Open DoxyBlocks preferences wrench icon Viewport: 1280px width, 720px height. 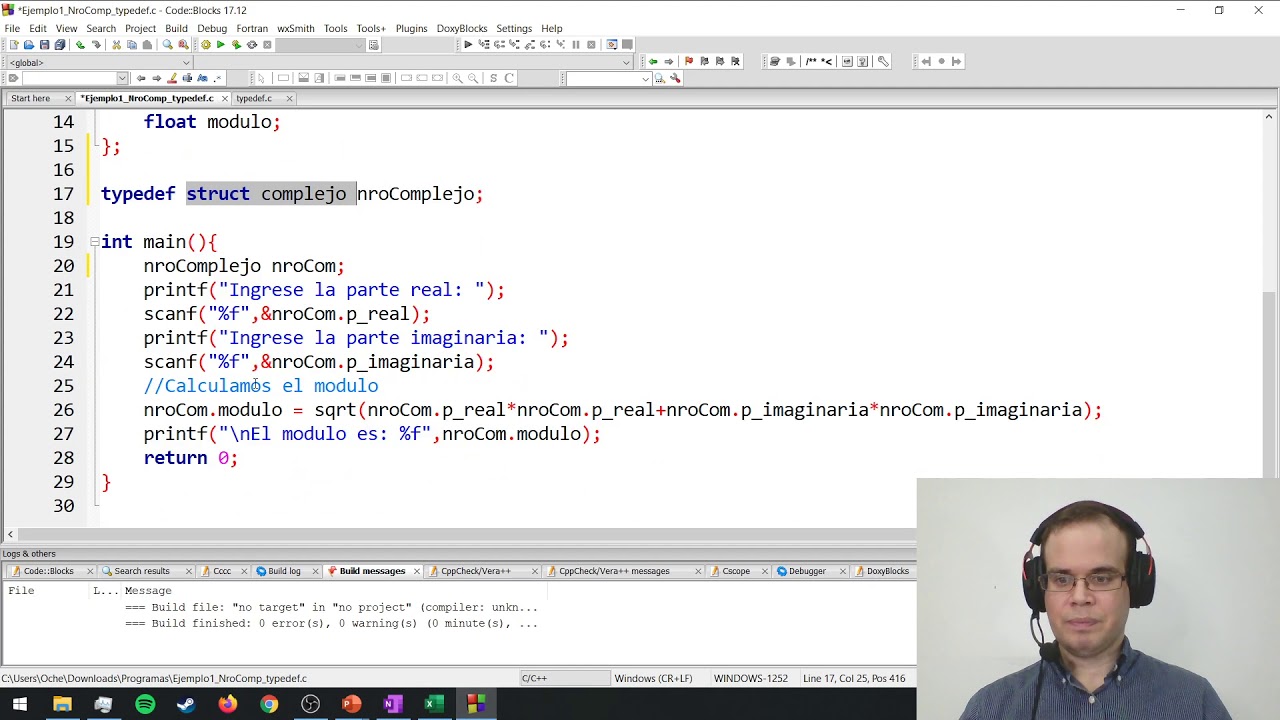883,61
